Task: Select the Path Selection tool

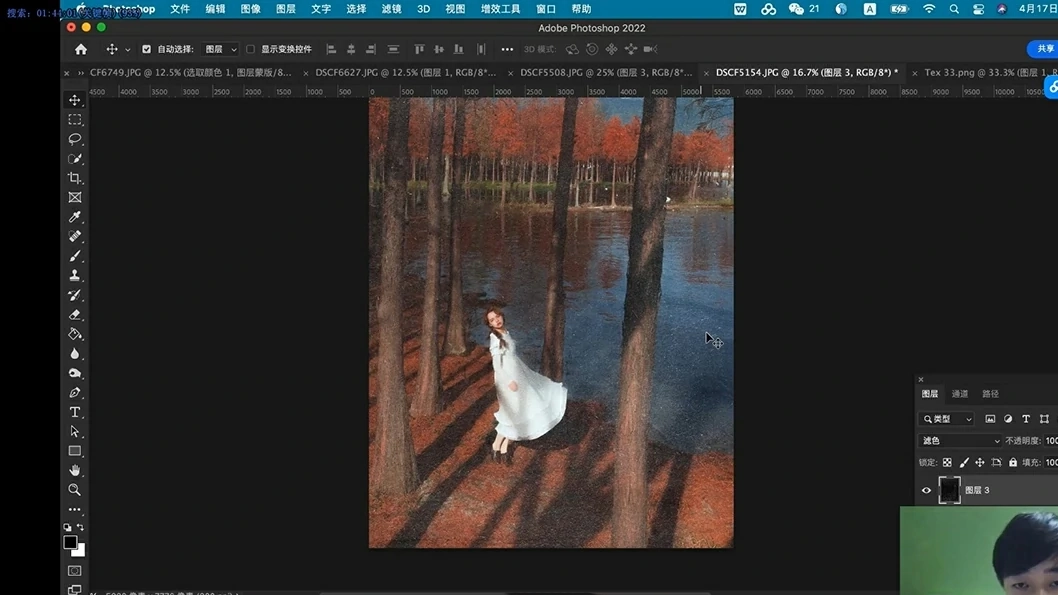Action: [75, 432]
